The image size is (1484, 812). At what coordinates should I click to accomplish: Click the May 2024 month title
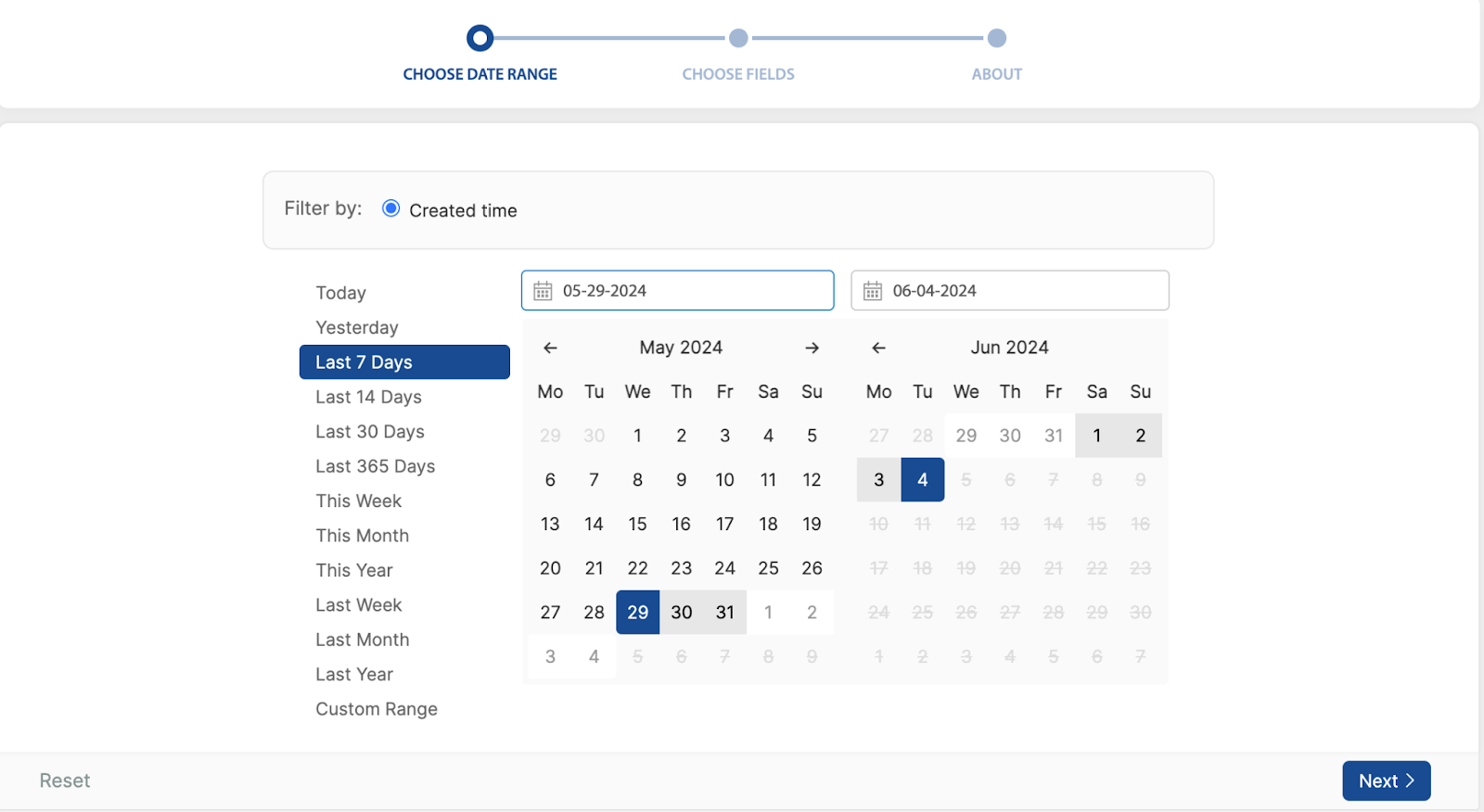(x=681, y=348)
